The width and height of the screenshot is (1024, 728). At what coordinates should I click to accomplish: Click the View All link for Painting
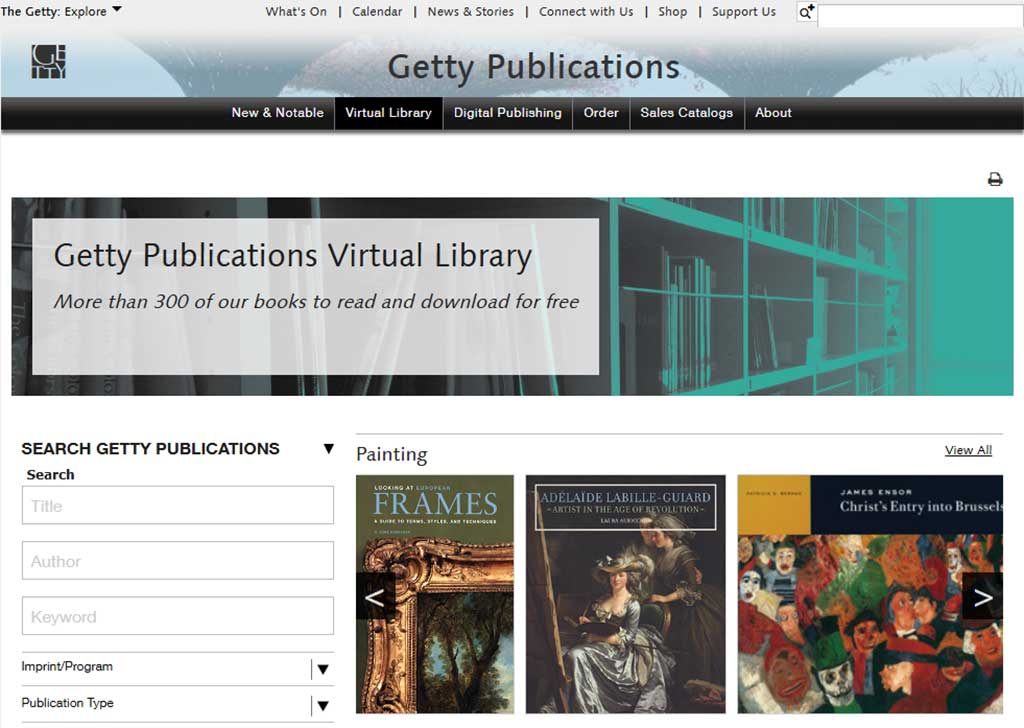967,450
